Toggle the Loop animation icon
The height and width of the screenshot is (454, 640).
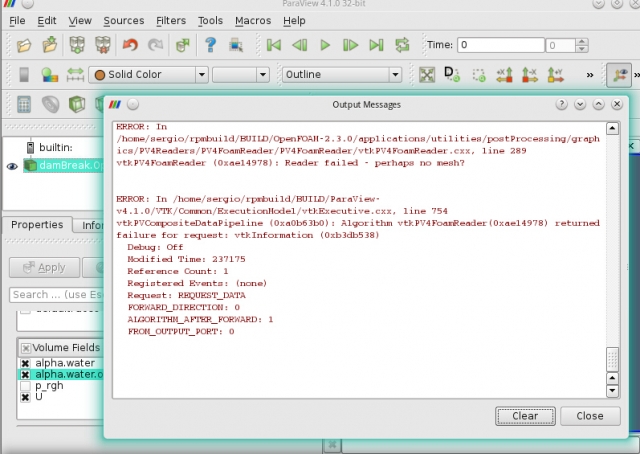(x=402, y=45)
